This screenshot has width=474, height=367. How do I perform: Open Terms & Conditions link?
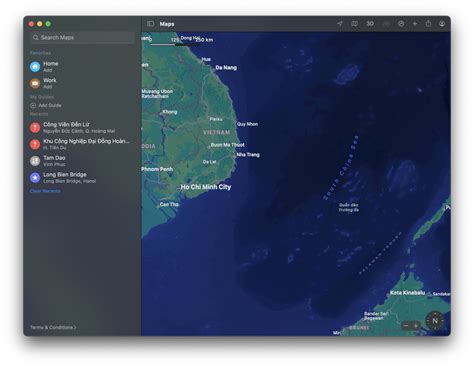click(53, 327)
